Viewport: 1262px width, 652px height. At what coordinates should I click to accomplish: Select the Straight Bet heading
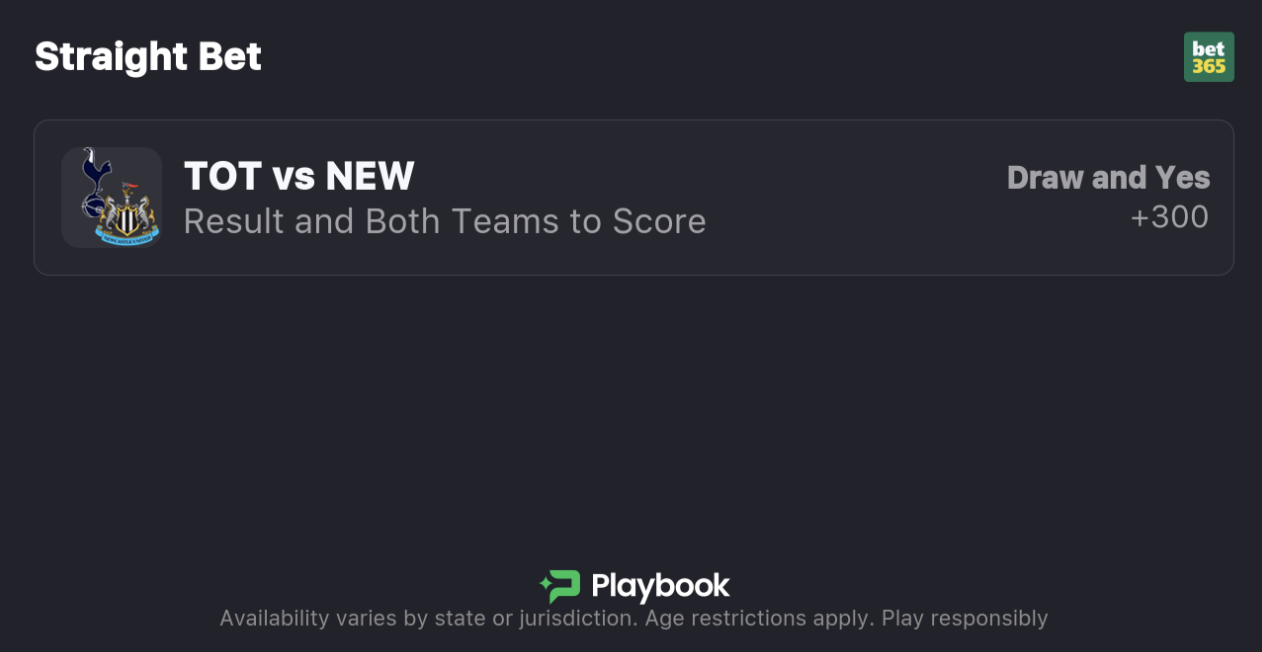pyautogui.click(x=148, y=57)
